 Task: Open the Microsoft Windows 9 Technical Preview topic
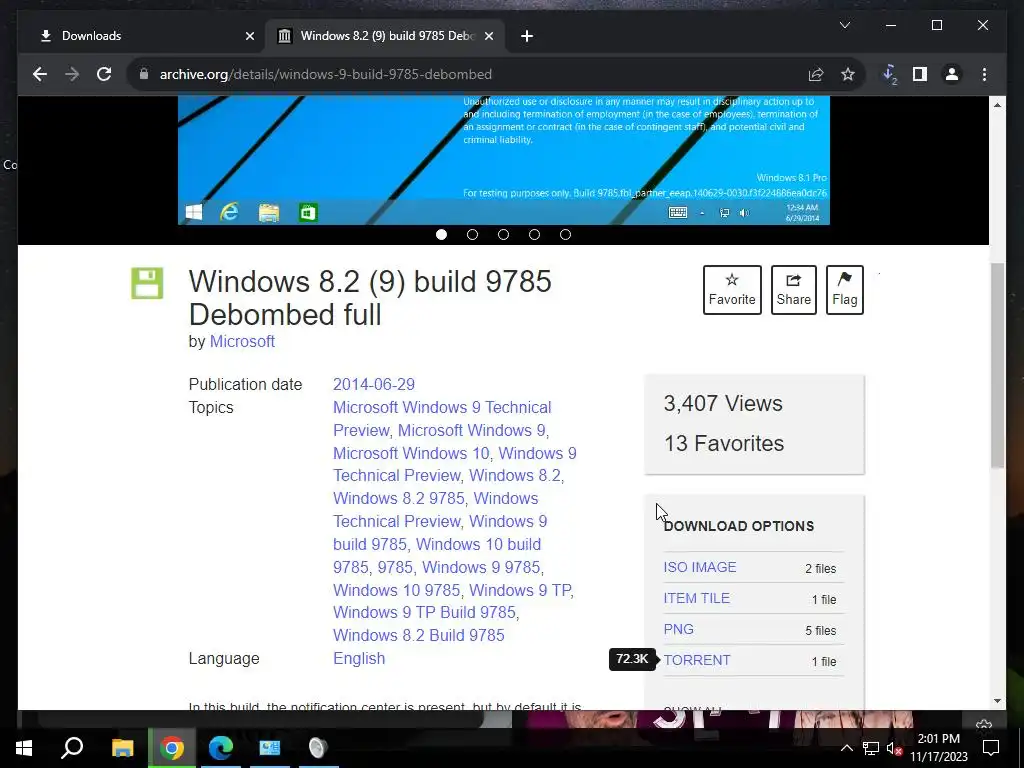442,419
